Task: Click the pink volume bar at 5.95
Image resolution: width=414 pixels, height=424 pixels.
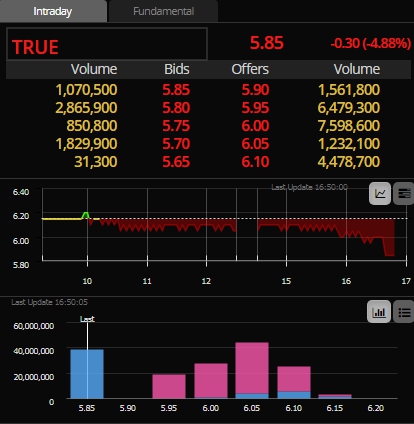Action: point(169,386)
